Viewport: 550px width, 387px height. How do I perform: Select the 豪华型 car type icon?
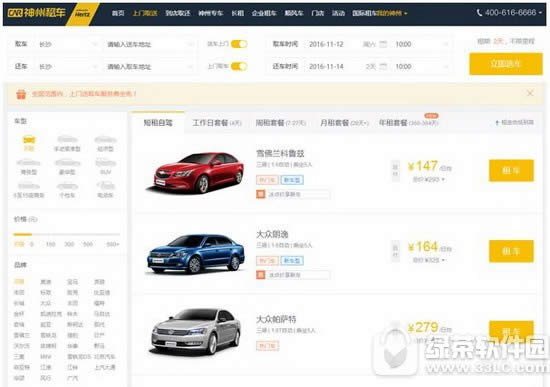tap(67, 163)
